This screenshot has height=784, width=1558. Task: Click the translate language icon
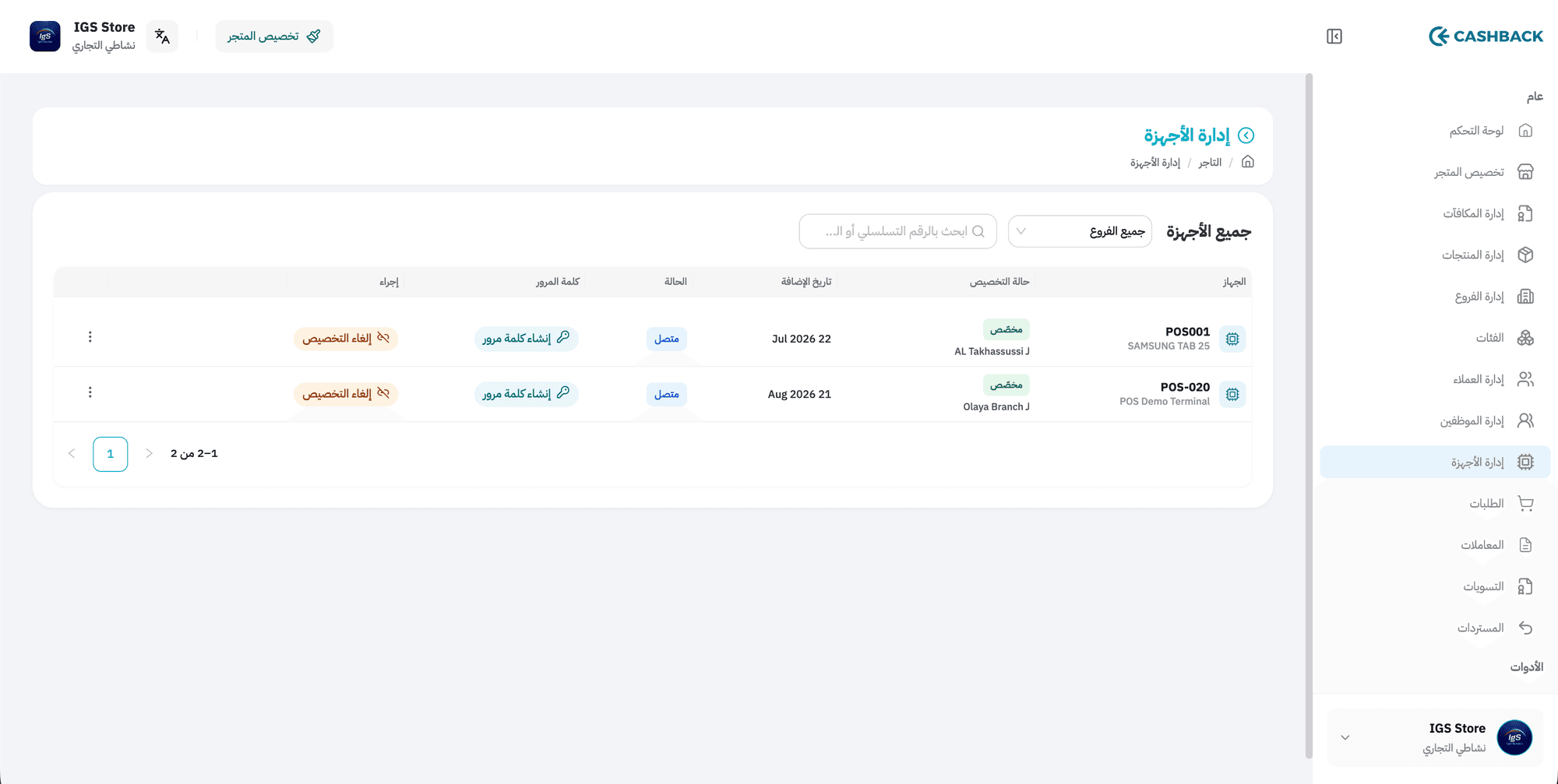click(162, 37)
